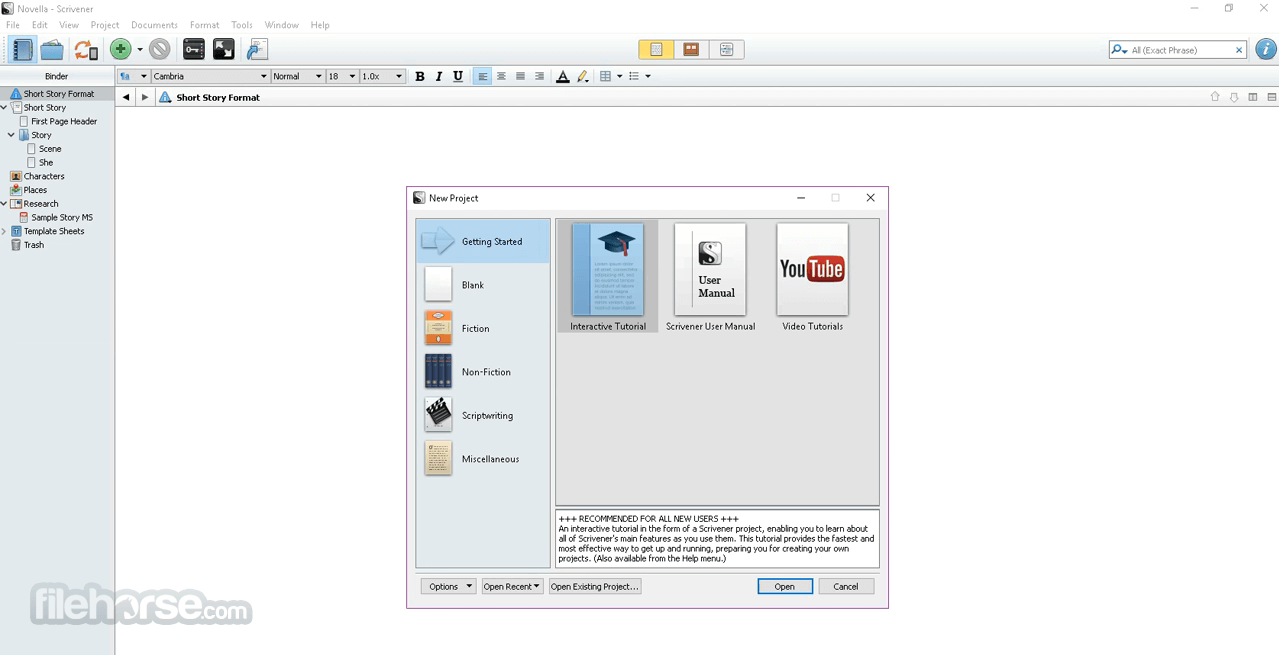Collapse the Short Story folder in Binder
Viewport: 1279px width, 655px height.
click(4, 107)
